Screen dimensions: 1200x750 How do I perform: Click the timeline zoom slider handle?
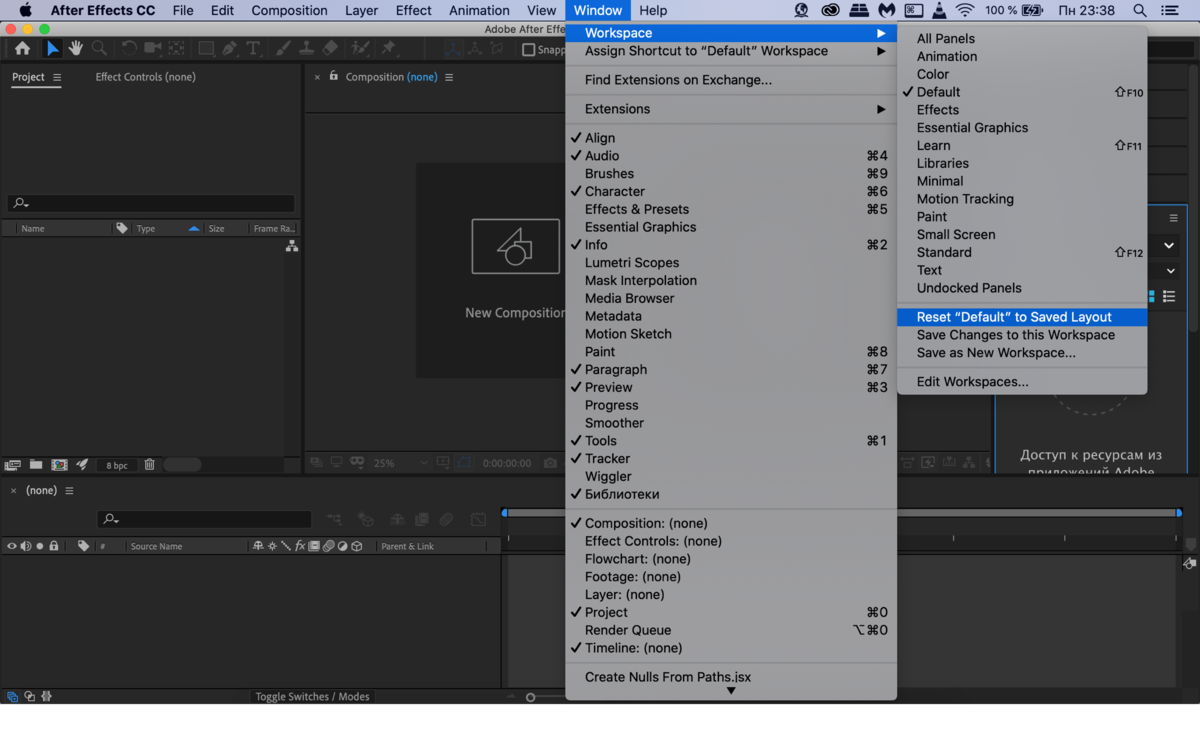click(531, 697)
